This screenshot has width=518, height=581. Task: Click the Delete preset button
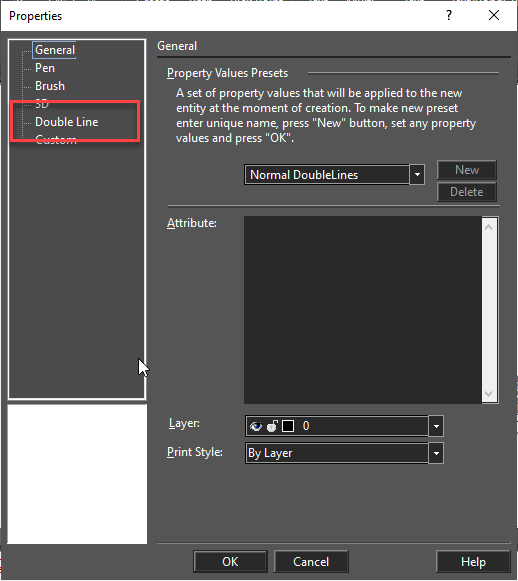click(467, 192)
